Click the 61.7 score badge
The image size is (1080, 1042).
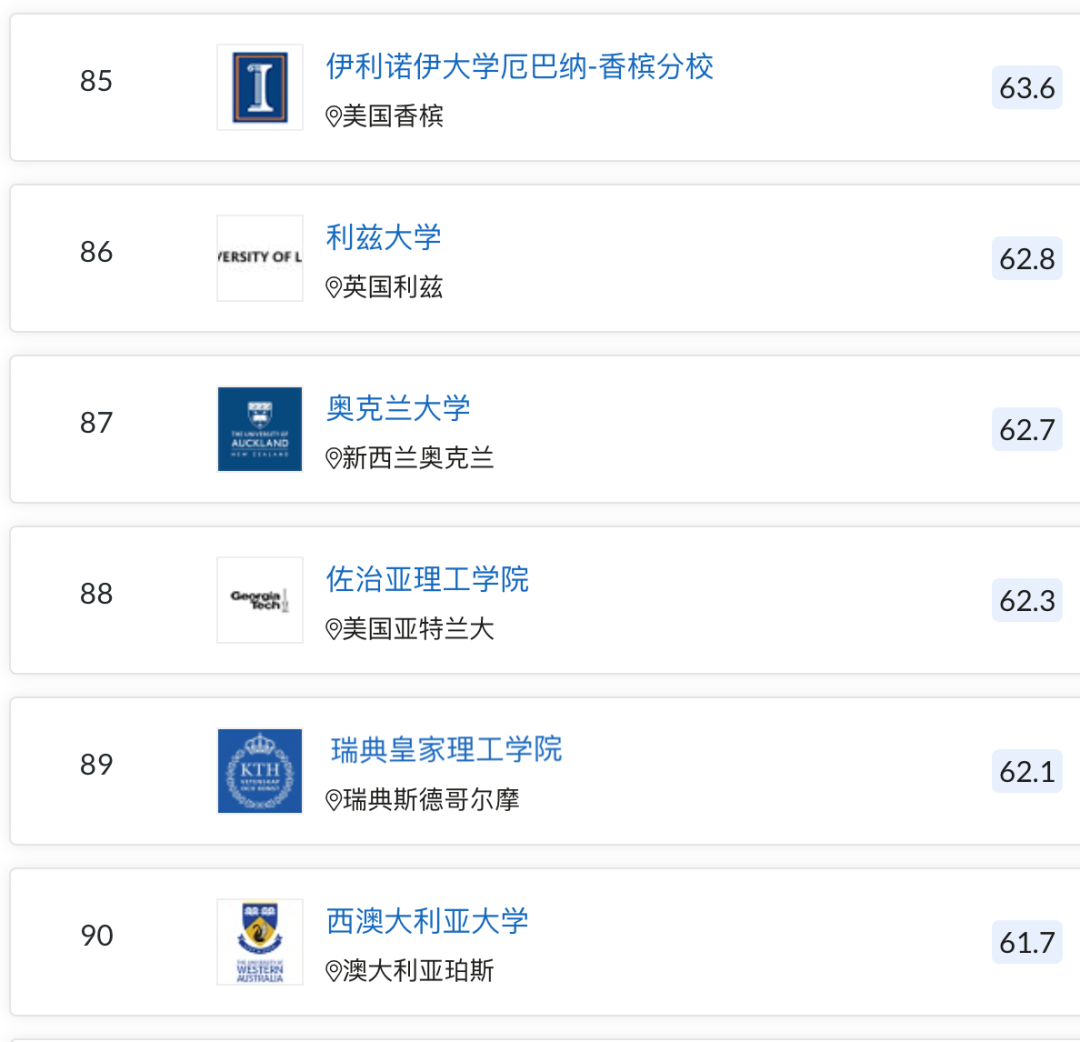[x=1027, y=943]
